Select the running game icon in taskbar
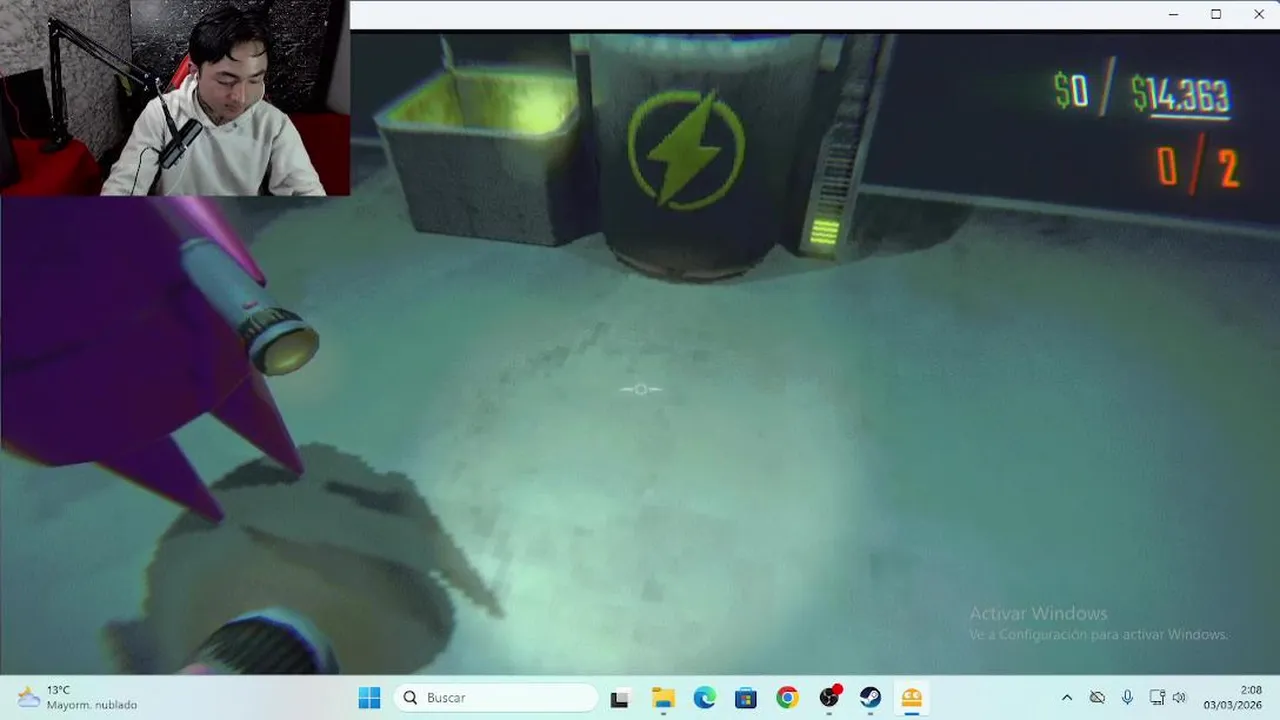The height and width of the screenshot is (720, 1280). point(912,698)
